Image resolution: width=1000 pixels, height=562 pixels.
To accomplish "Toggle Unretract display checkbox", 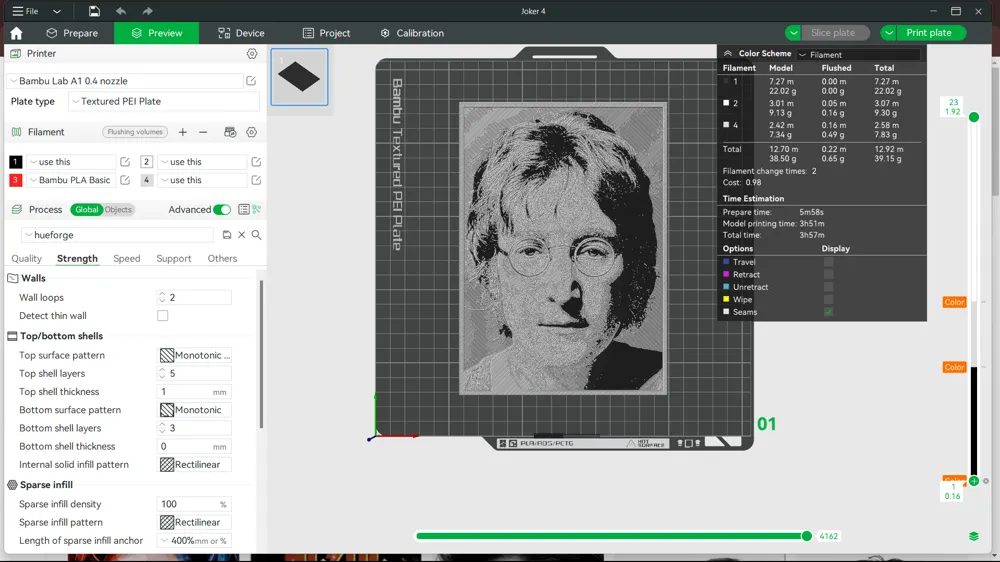I will (828, 287).
